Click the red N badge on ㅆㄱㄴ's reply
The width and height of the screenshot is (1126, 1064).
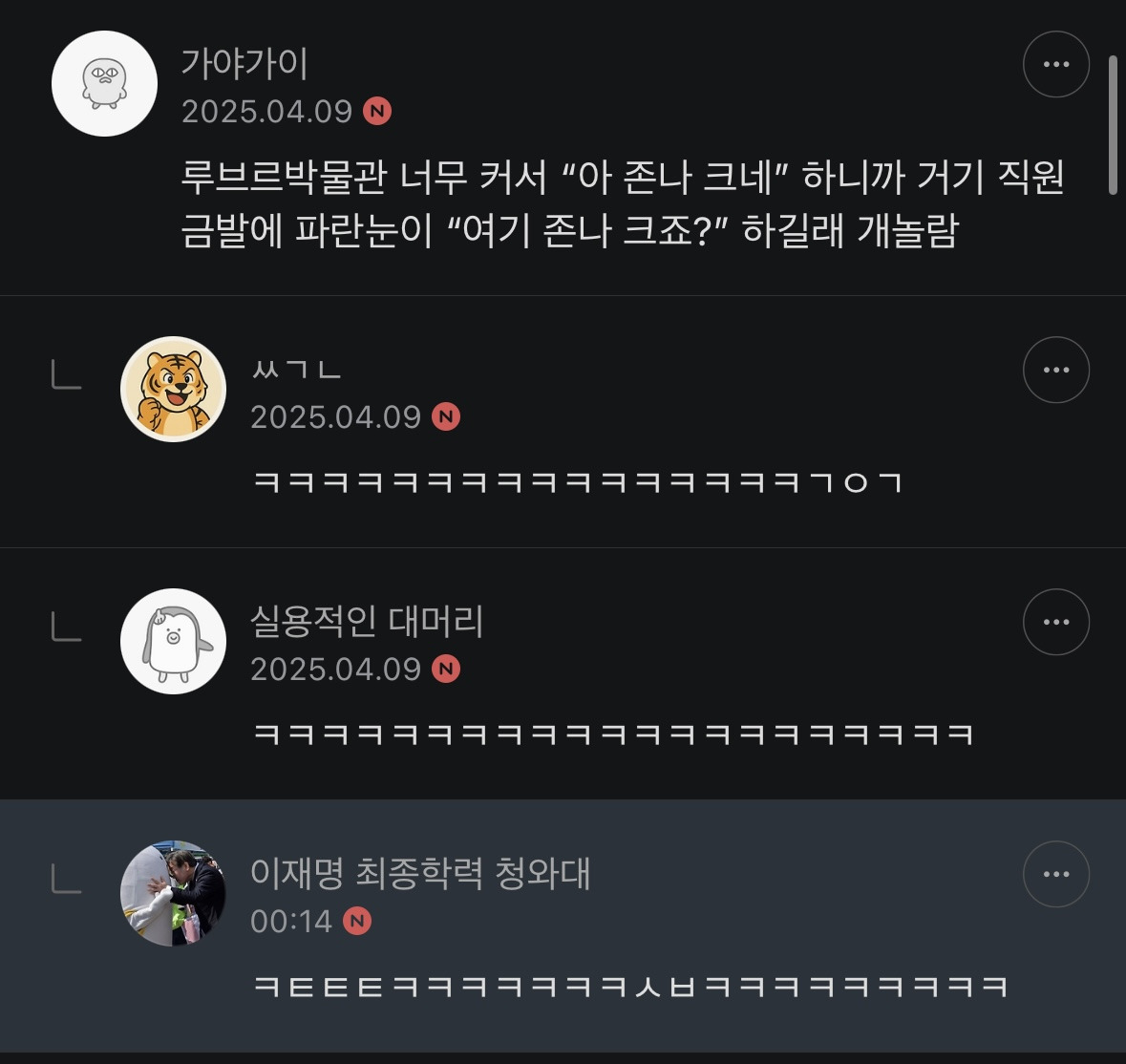[446, 417]
